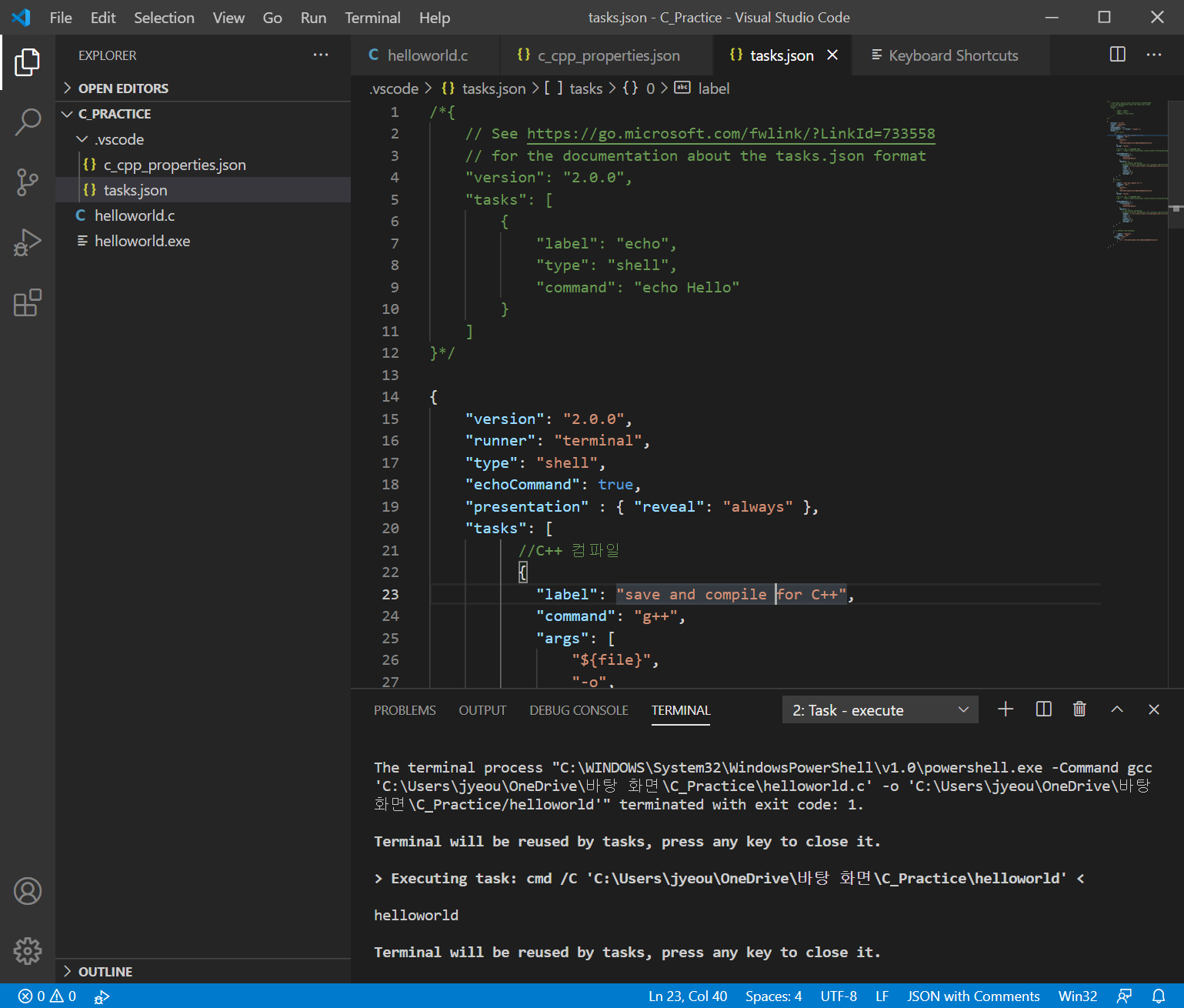1184x1008 pixels.
Task: Open the Selection menu
Action: point(164,18)
